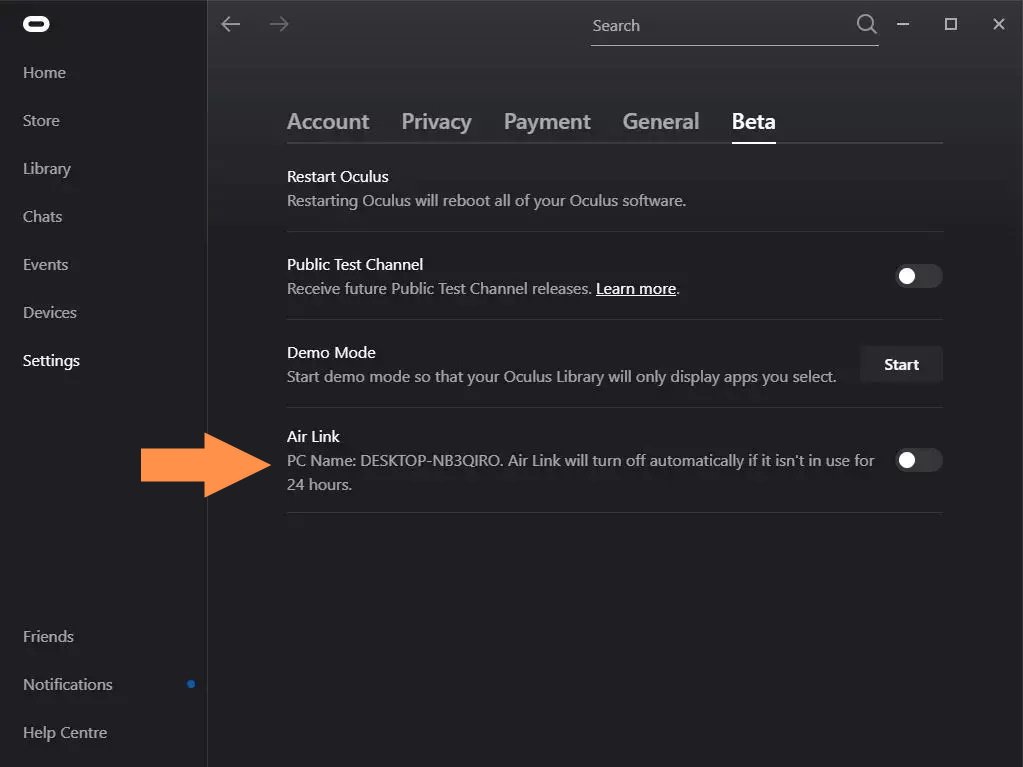
Task: Select Settings in the sidebar
Action: [x=52, y=361]
